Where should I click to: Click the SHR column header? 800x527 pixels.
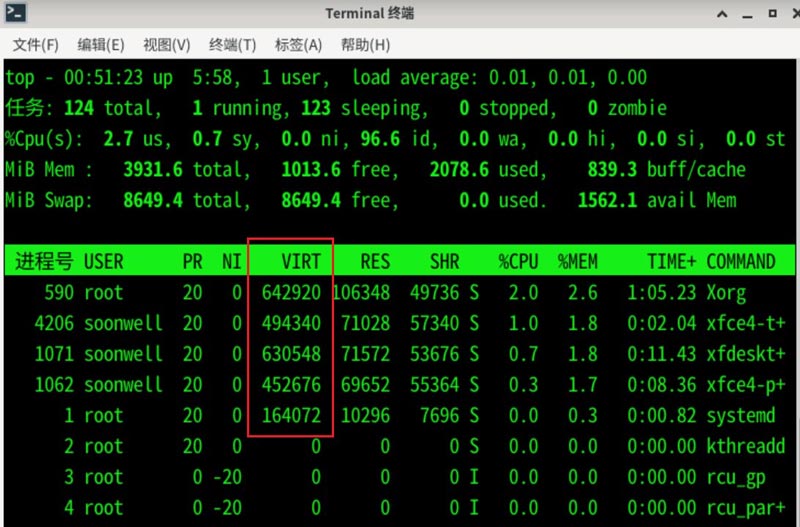click(x=444, y=262)
